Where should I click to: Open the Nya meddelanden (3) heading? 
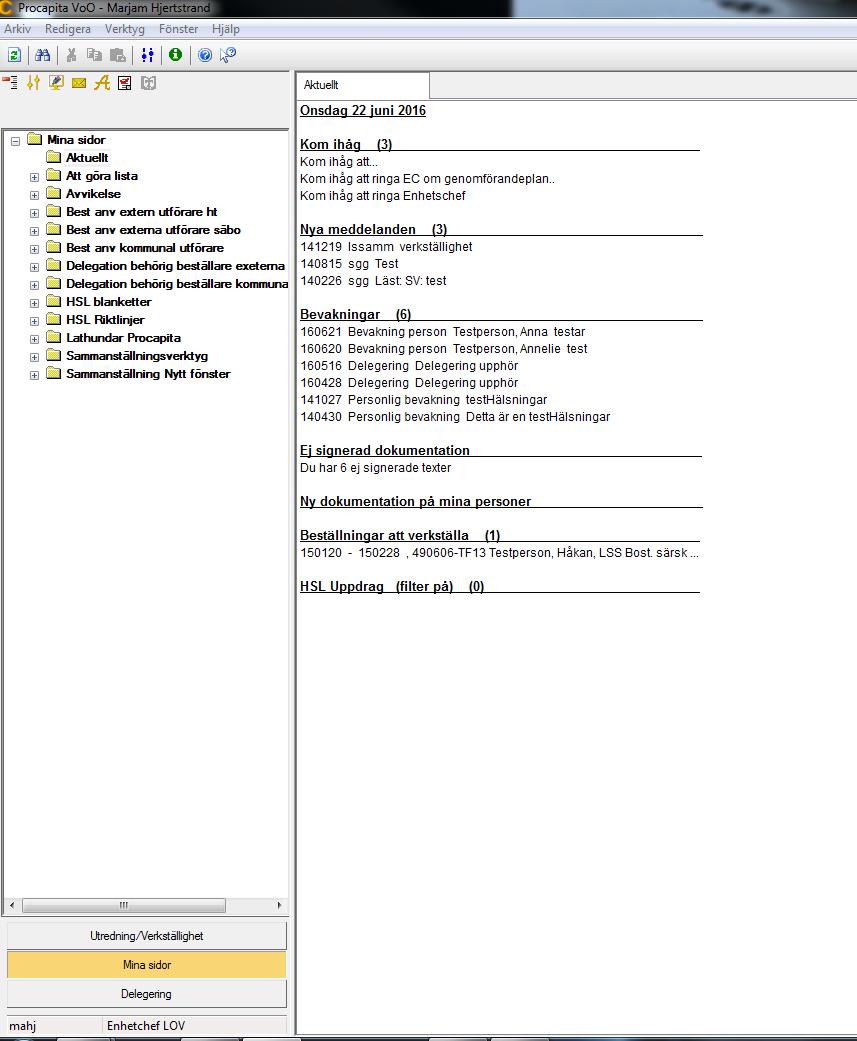(373, 229)
